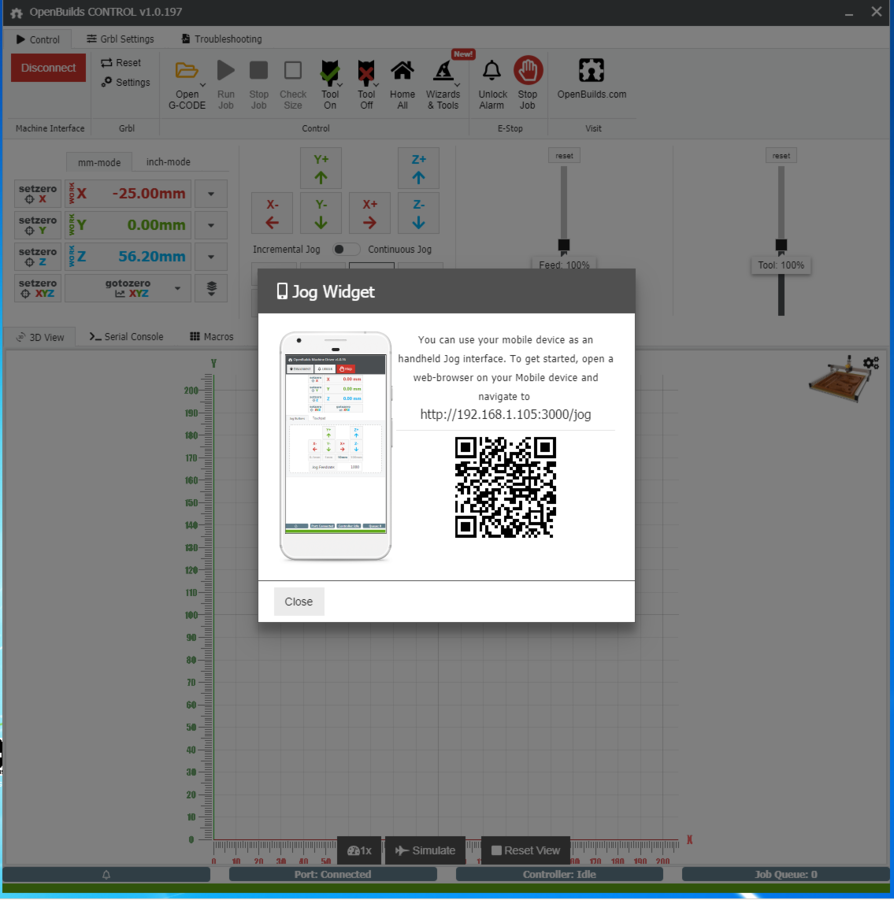Switch to the Grbl Settings tab
Viewport: 894px width, 900px height.
(x=120, y=39)
